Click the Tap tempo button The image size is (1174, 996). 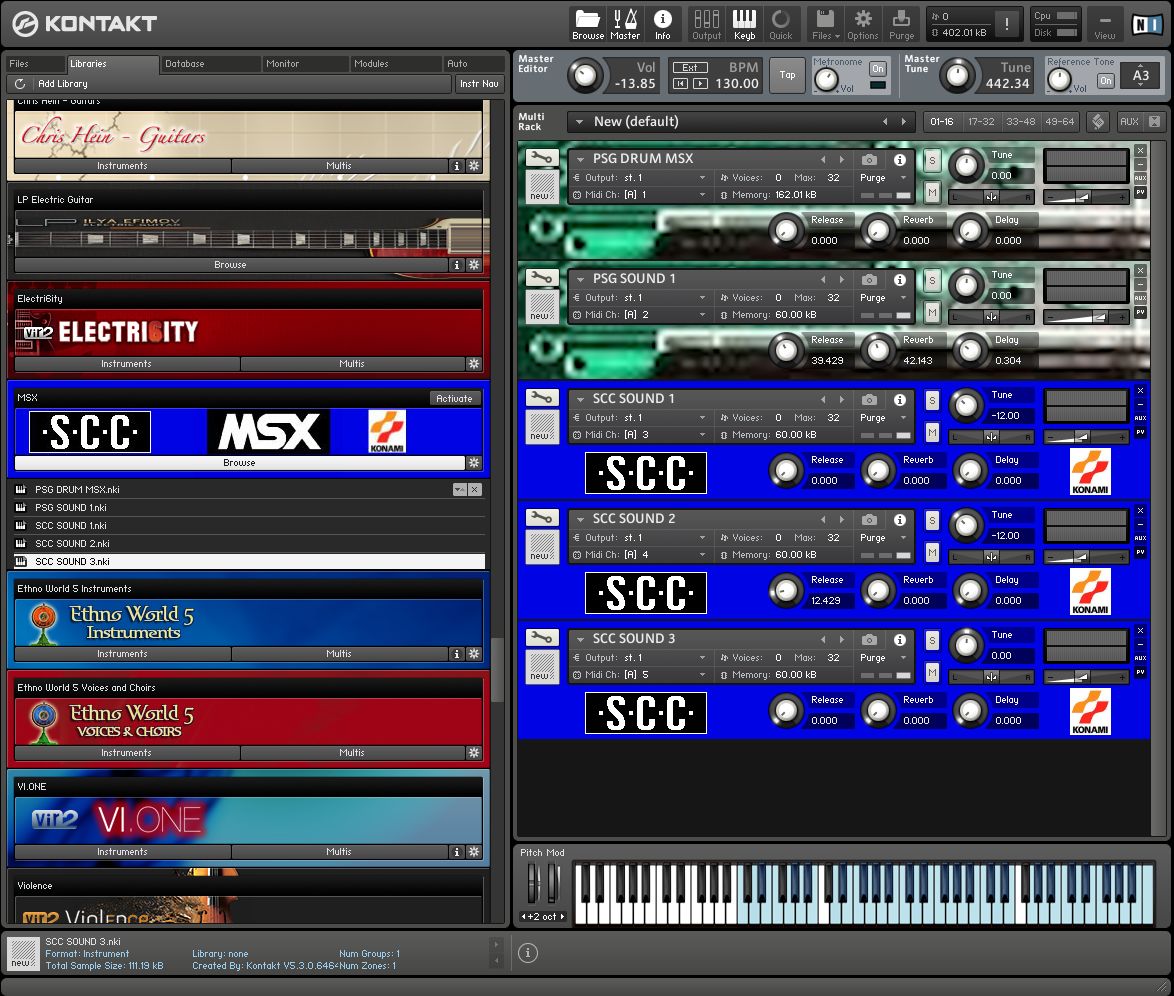[787, 74]
